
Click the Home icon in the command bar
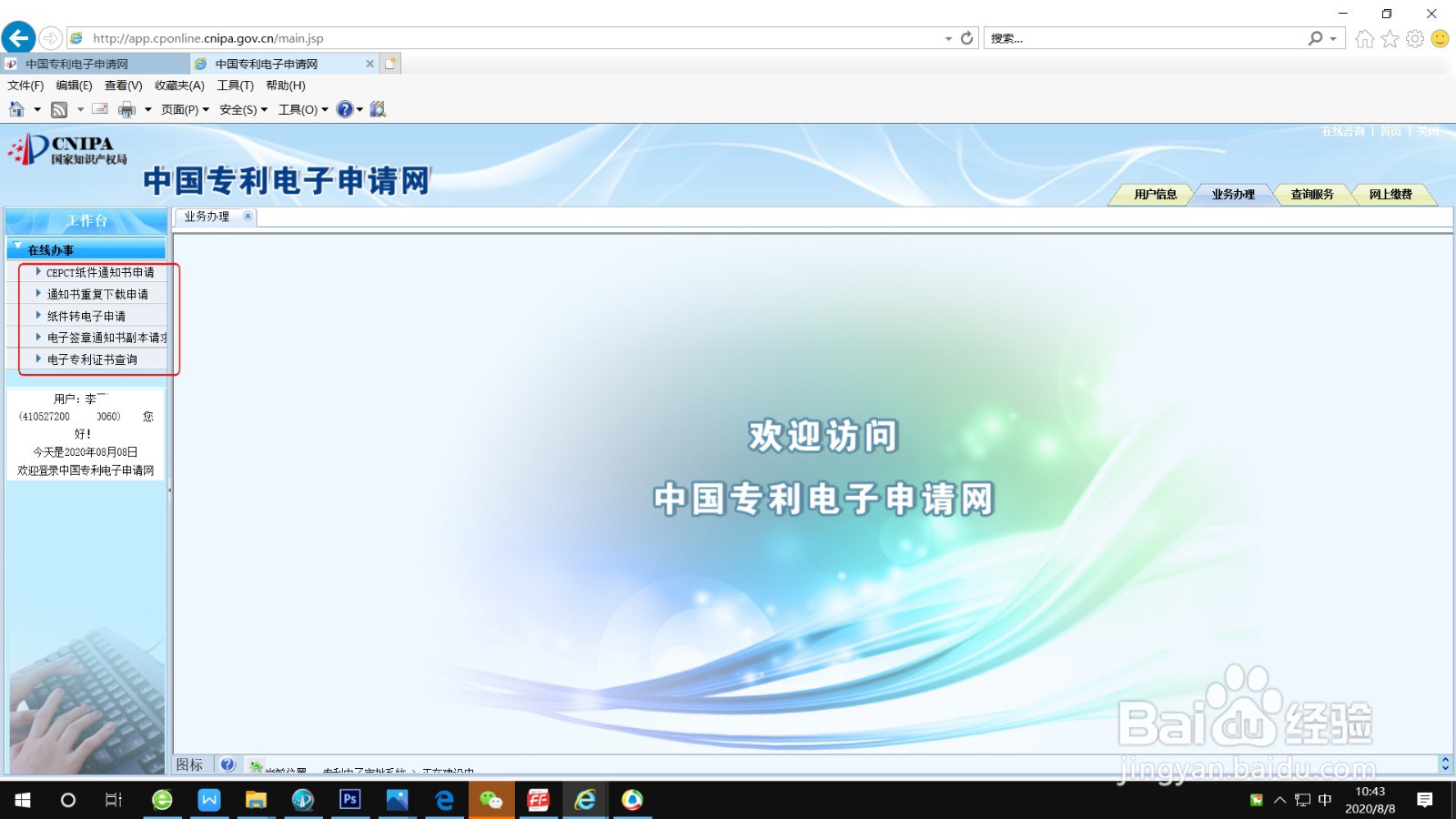click(x=16, y=109)
